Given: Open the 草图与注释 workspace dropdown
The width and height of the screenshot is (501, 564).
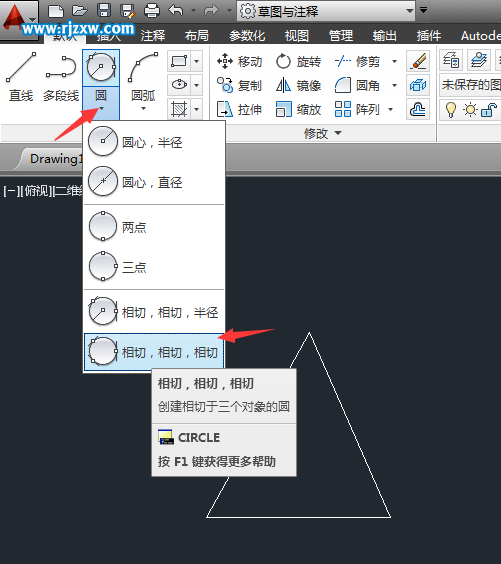Looking at the screenshot, I should click(326, 11).
